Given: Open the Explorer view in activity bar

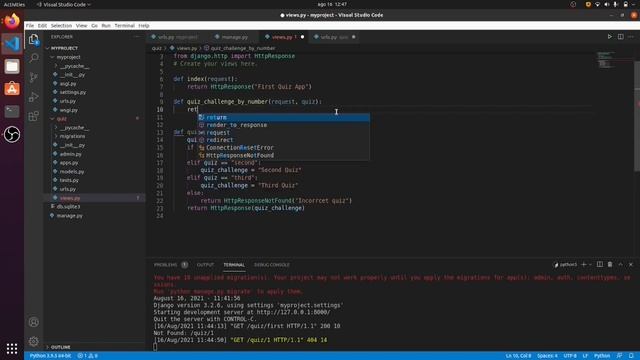Looking at the screenshot, I should pyautogui.click(x=34, y=39).
